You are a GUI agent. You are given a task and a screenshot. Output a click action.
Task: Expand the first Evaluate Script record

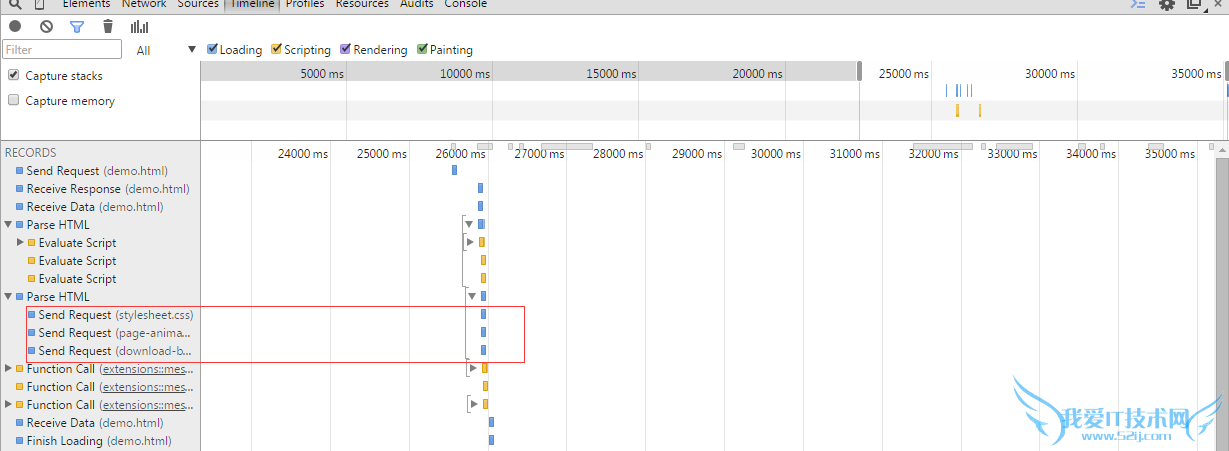[20, 243]
